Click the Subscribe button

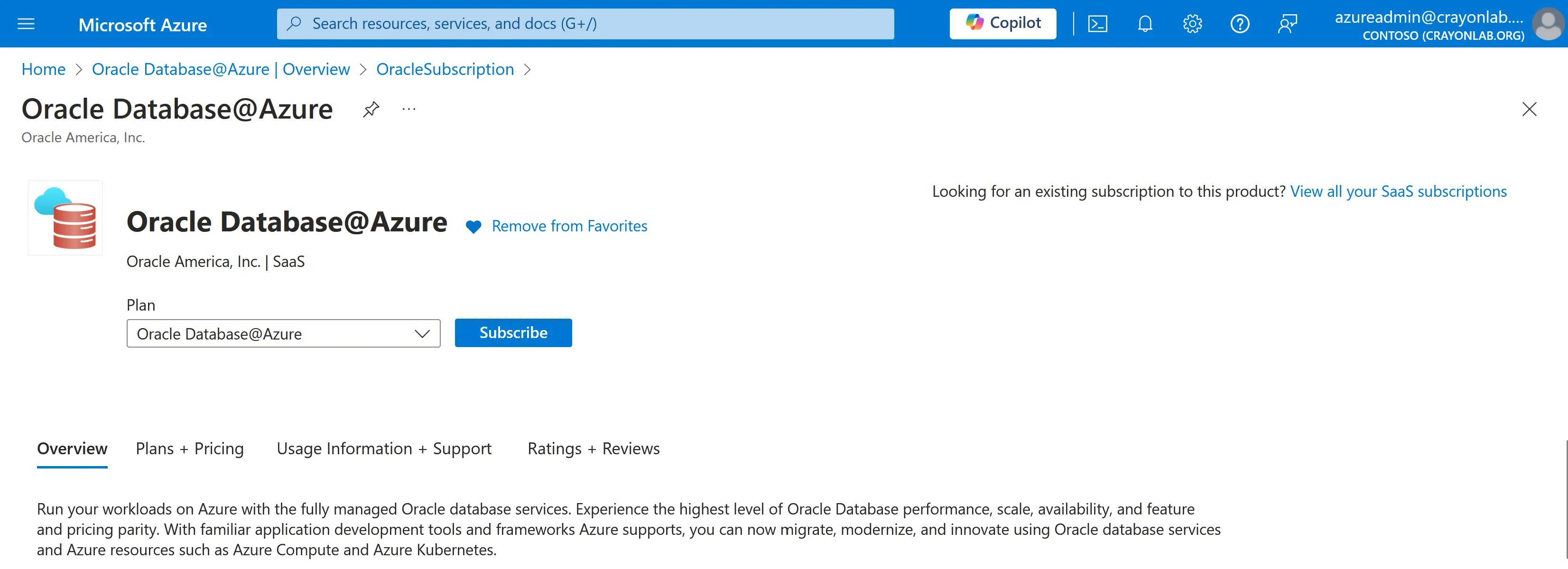513,333
